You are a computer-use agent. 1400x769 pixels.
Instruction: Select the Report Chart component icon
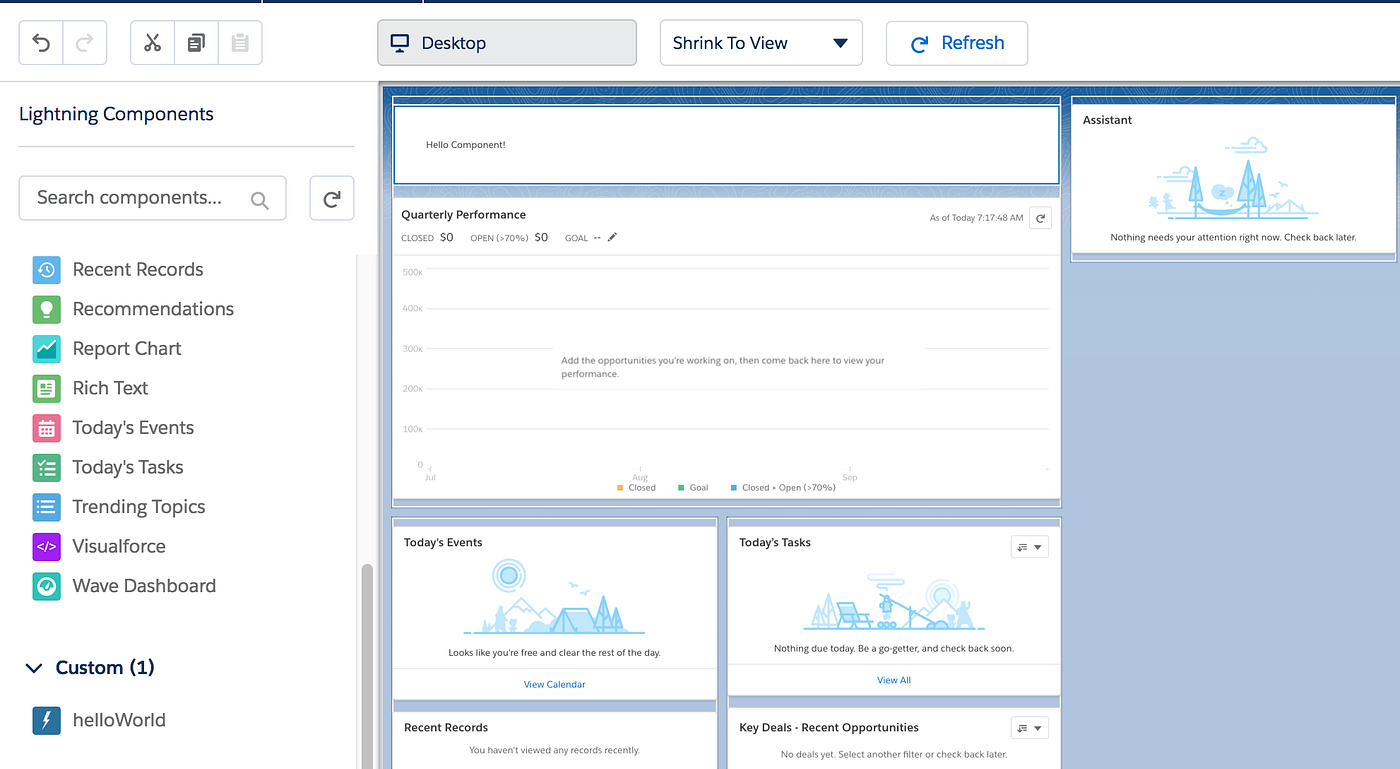[x=45, y=348]
